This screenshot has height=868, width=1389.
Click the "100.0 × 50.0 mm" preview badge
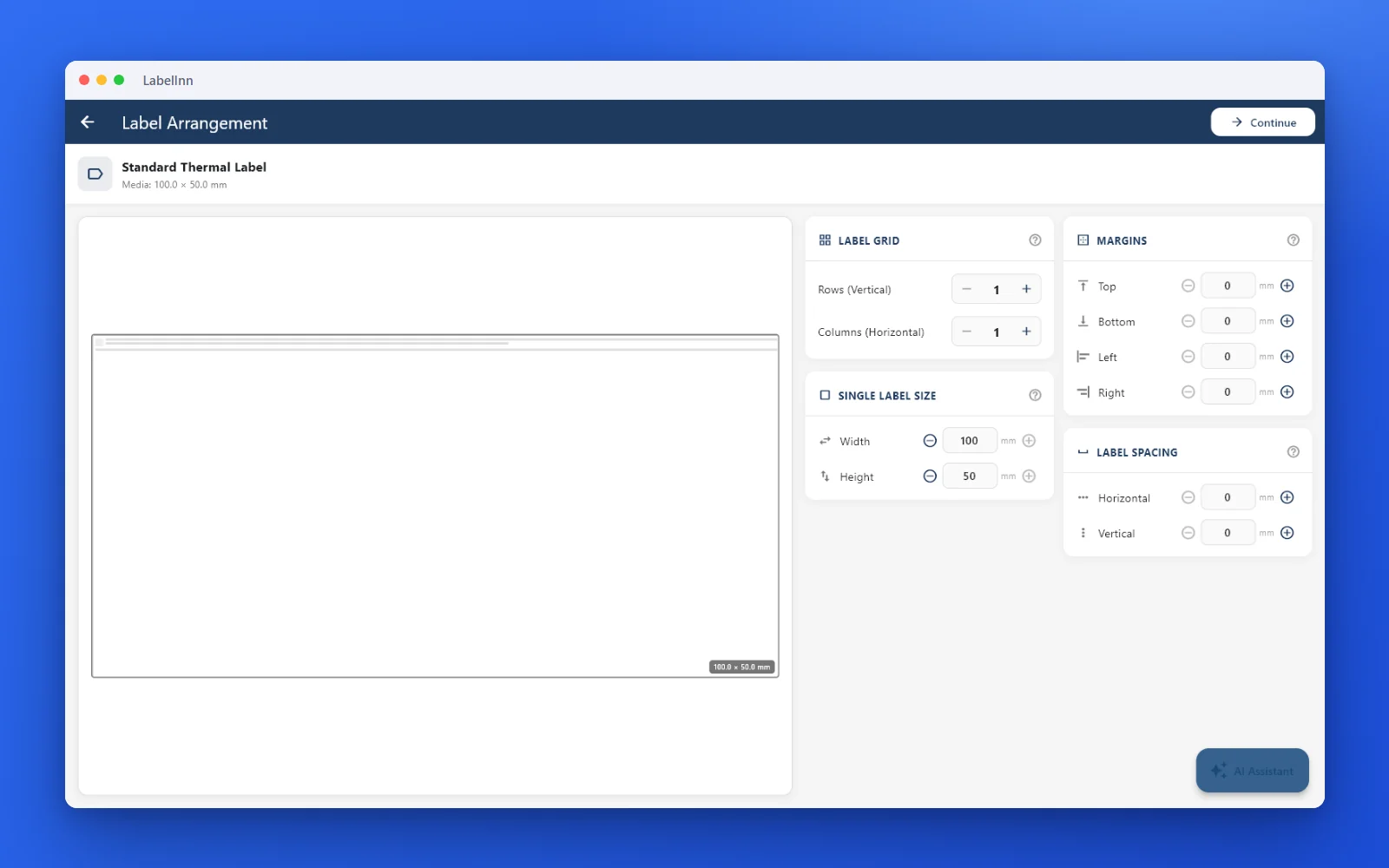pos(741,667)
